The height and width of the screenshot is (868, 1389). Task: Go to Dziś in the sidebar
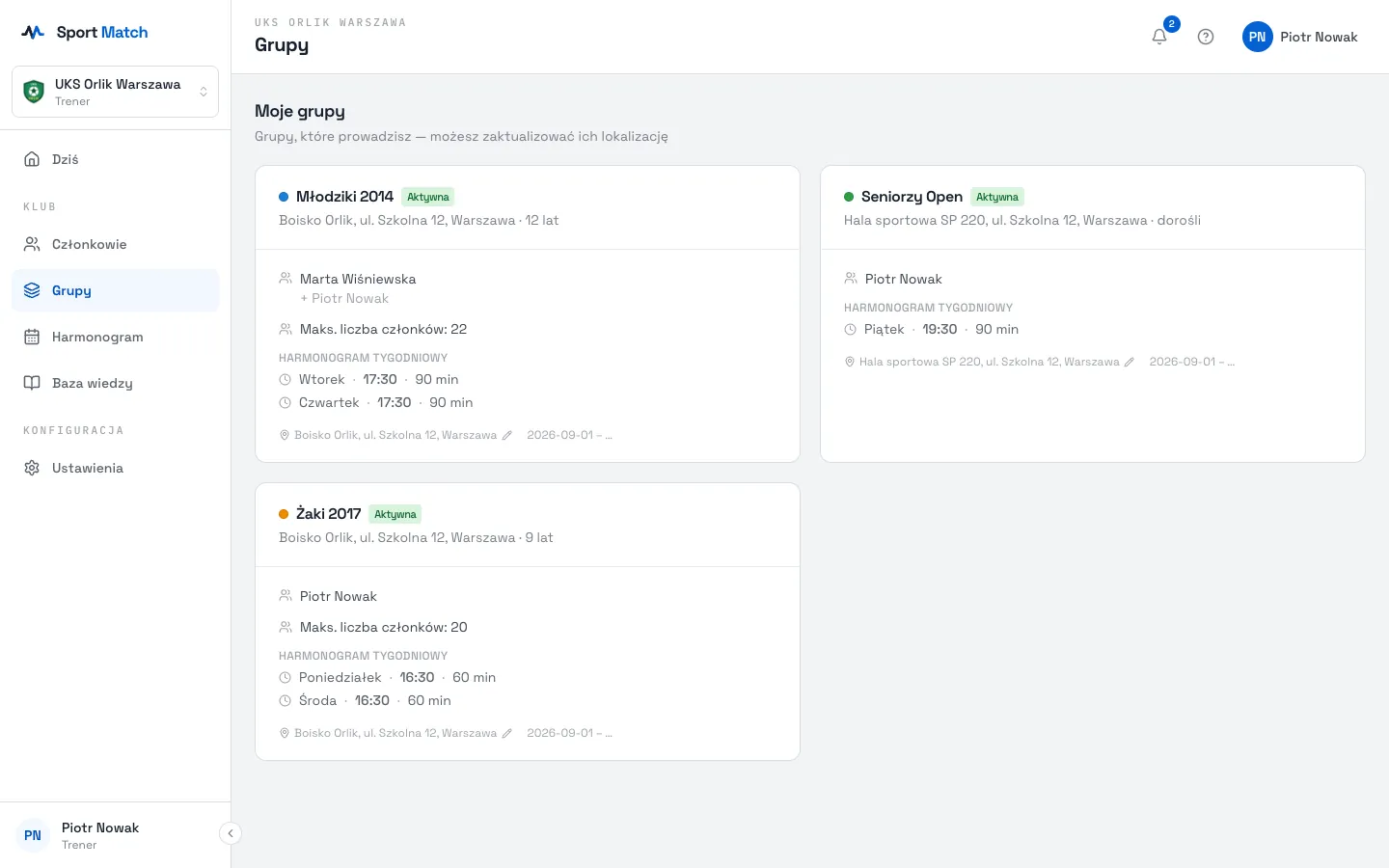[x=116, y=159]
